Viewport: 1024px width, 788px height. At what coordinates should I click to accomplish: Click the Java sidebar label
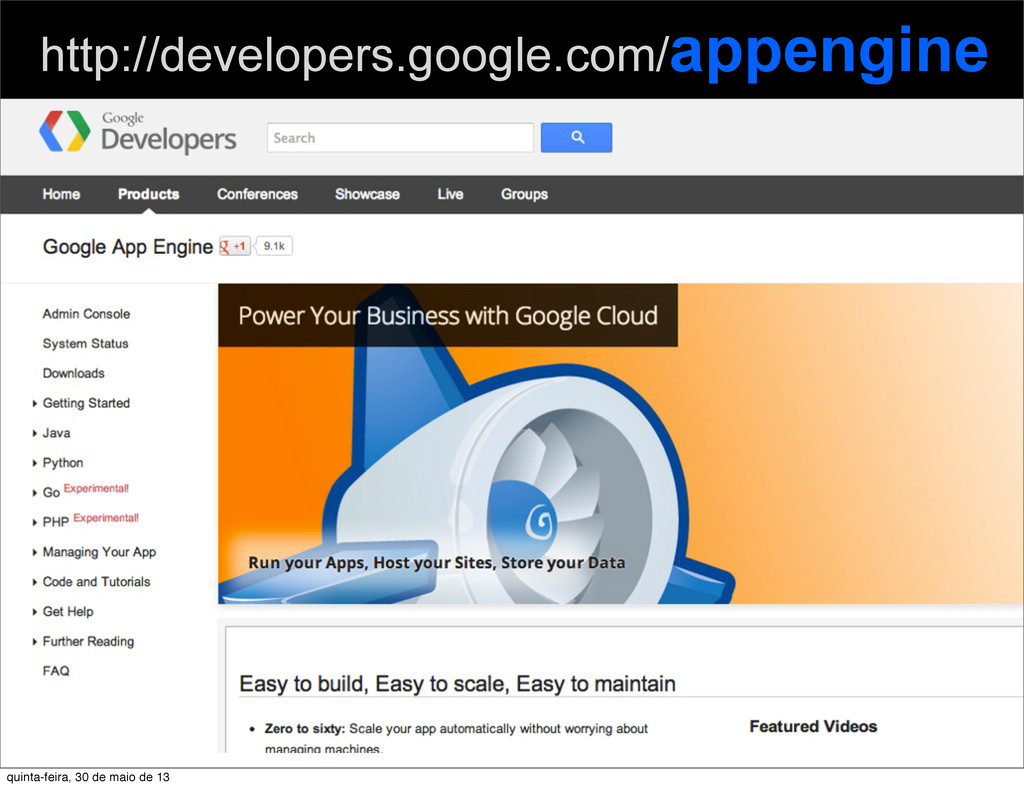tap(56, 433)
